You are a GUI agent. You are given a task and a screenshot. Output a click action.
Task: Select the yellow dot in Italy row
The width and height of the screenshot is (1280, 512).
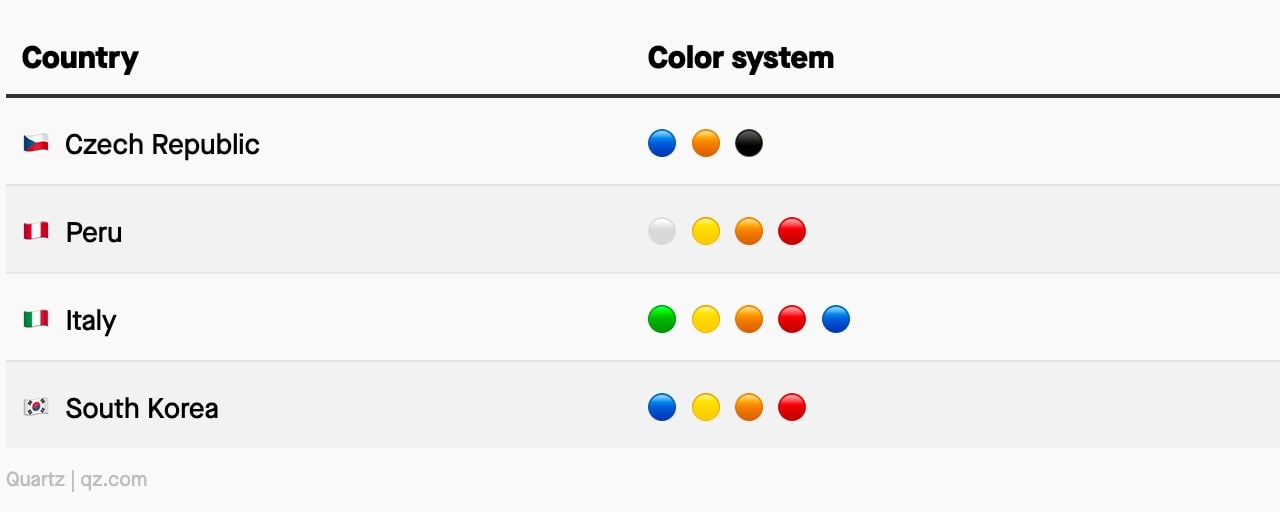coord(706,319)
